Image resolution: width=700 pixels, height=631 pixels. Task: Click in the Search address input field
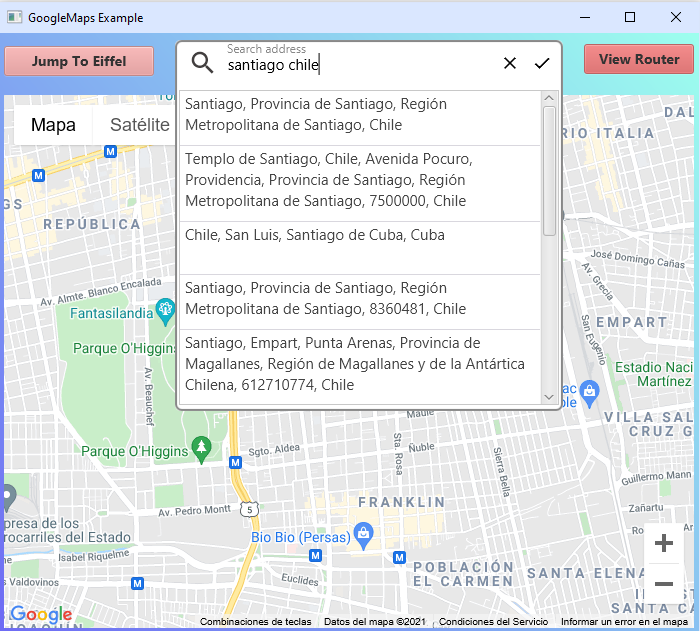point(359,65)
